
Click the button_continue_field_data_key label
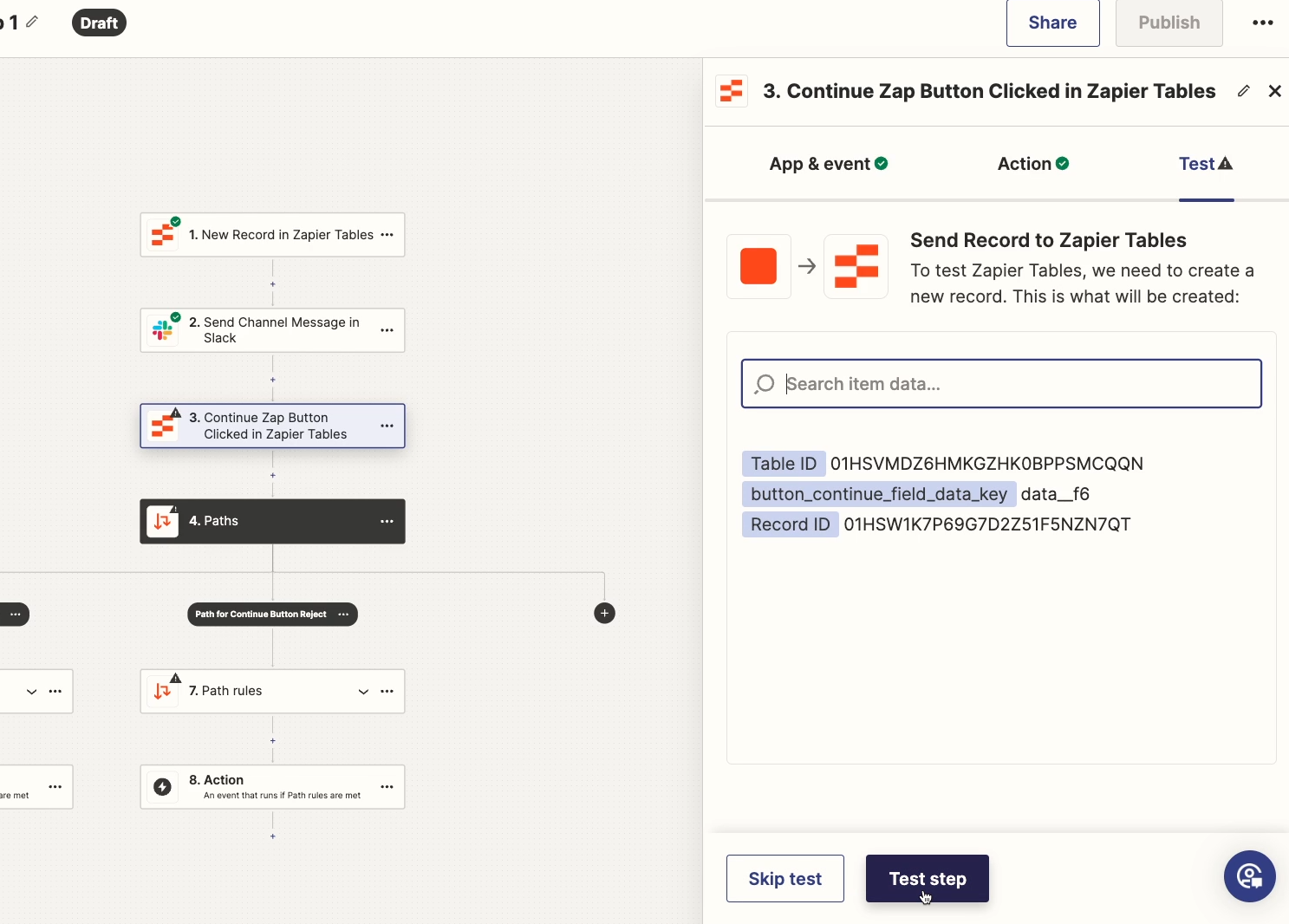tap(879, 494)
